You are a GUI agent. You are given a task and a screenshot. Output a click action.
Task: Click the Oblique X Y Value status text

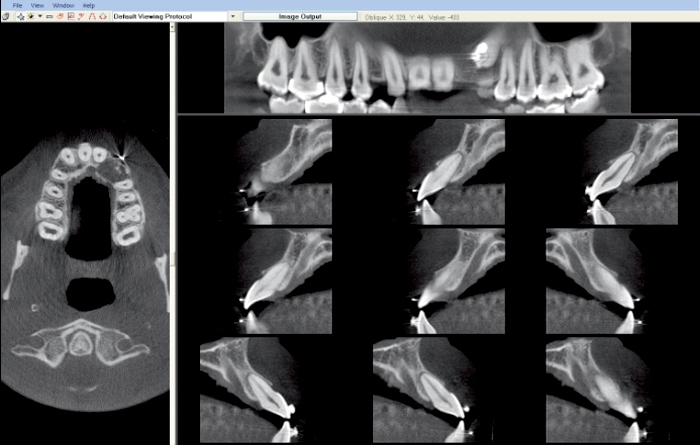pos(412,17)
